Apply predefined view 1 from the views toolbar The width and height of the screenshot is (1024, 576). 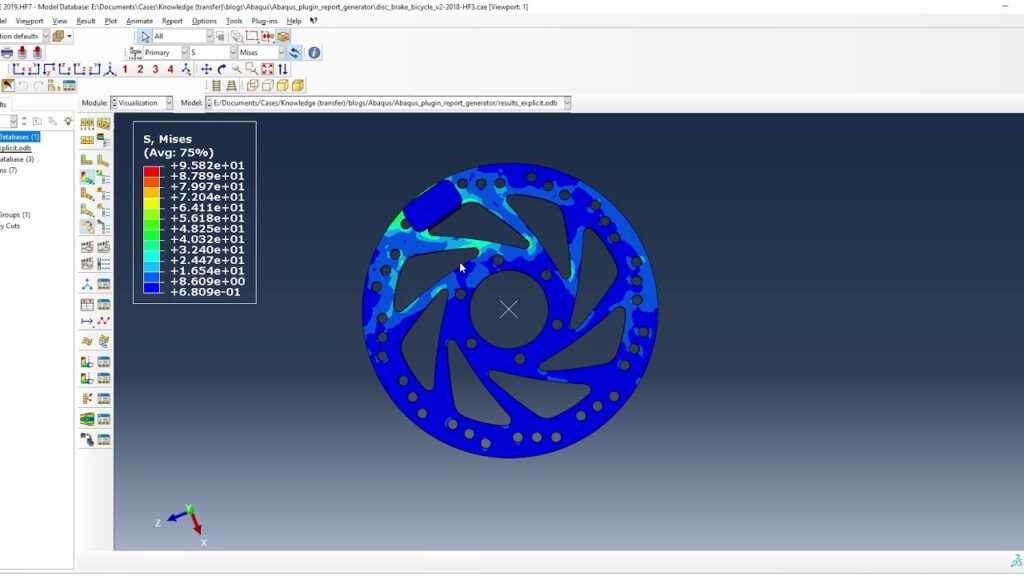pyautogui.click(x=123, y=69)
